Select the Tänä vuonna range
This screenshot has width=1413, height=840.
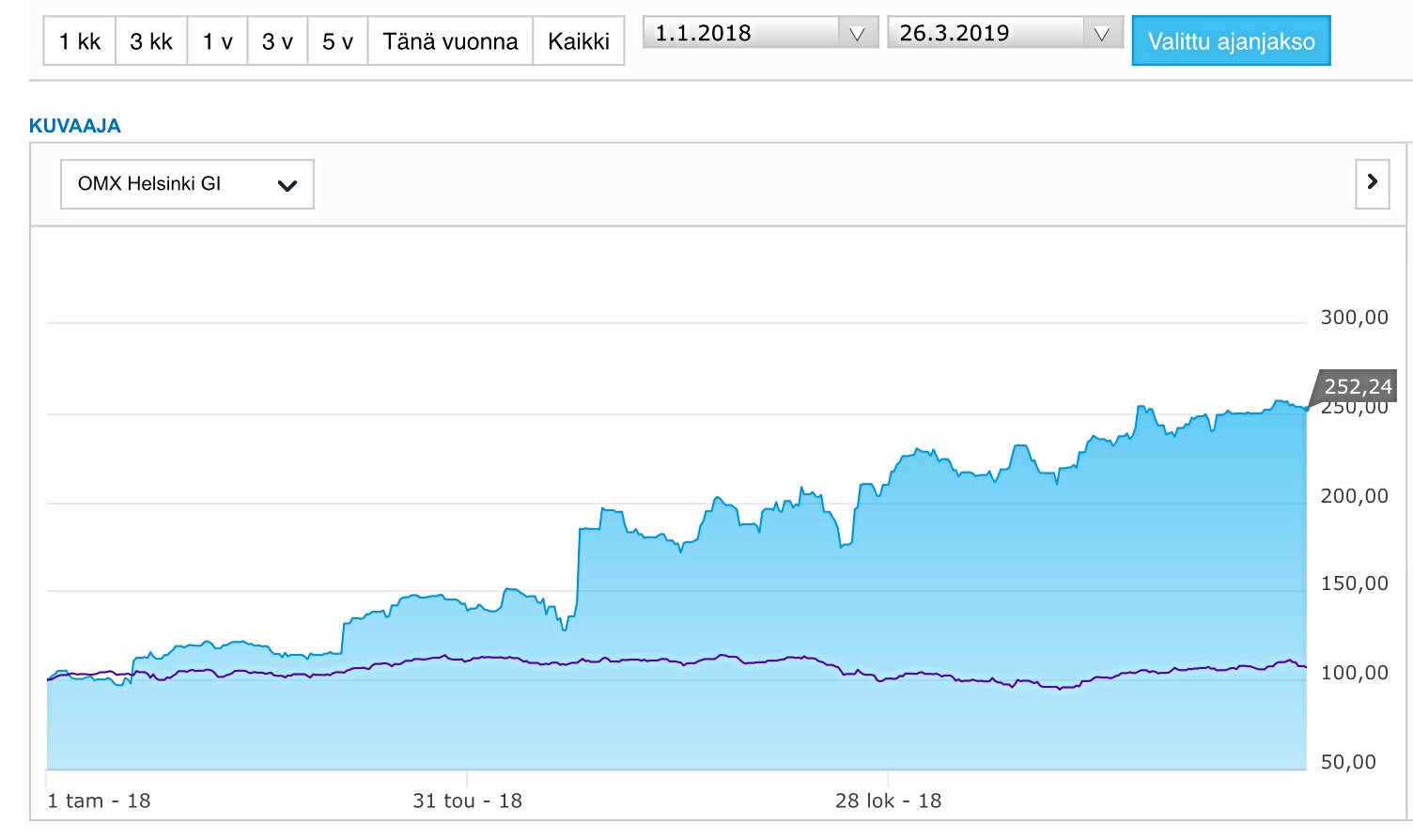pos(450,41)
